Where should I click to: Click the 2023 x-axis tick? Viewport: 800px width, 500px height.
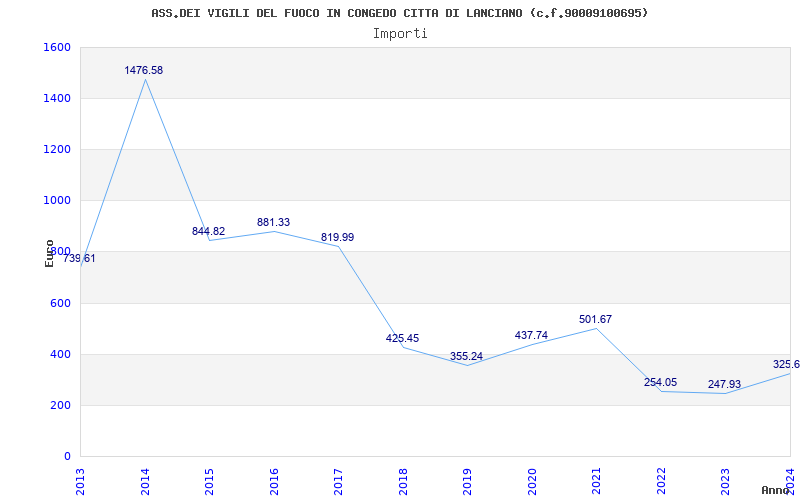[726, 481]
